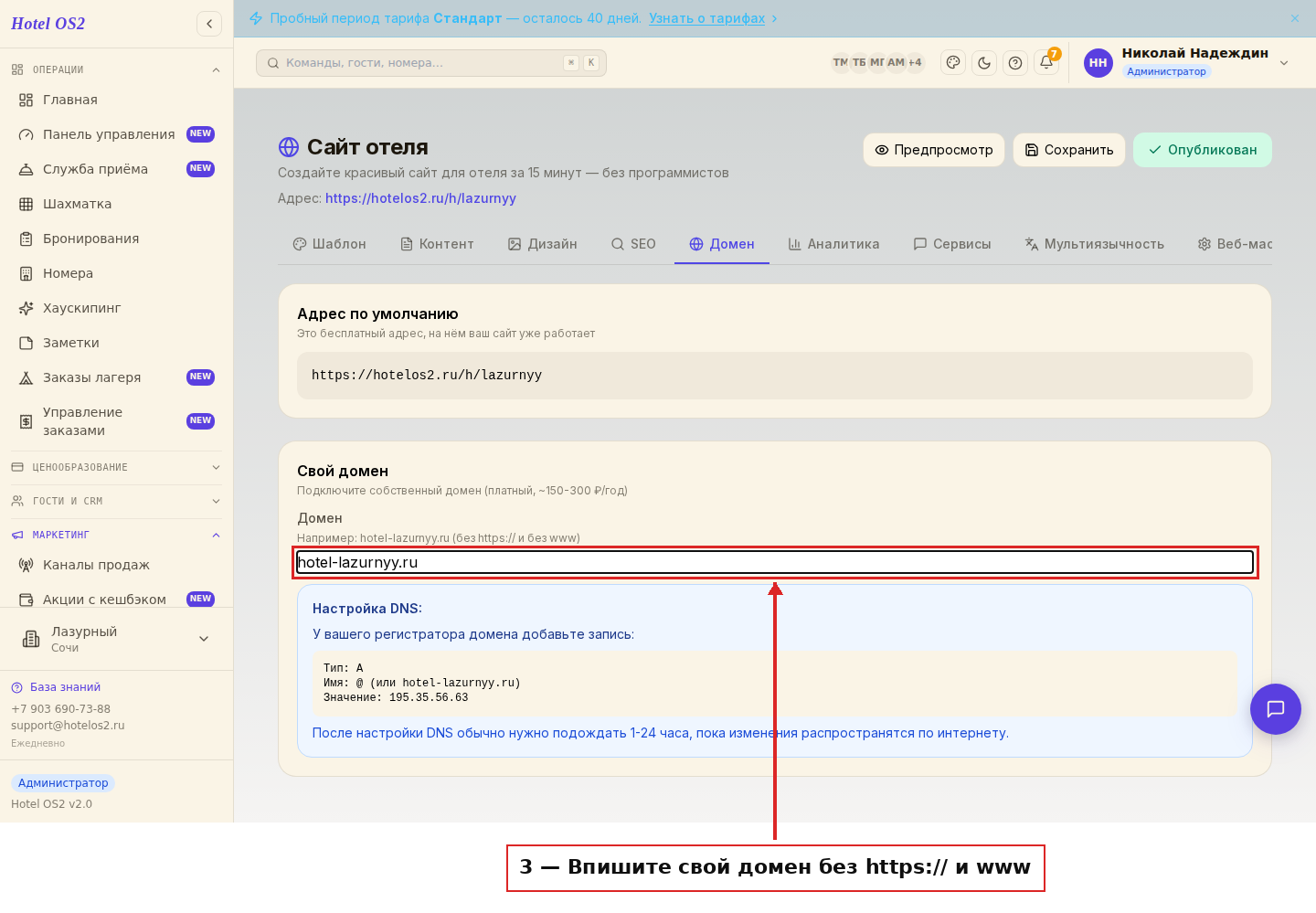
Task: Dismiss the trial period banner
Action: (1295, 18)
